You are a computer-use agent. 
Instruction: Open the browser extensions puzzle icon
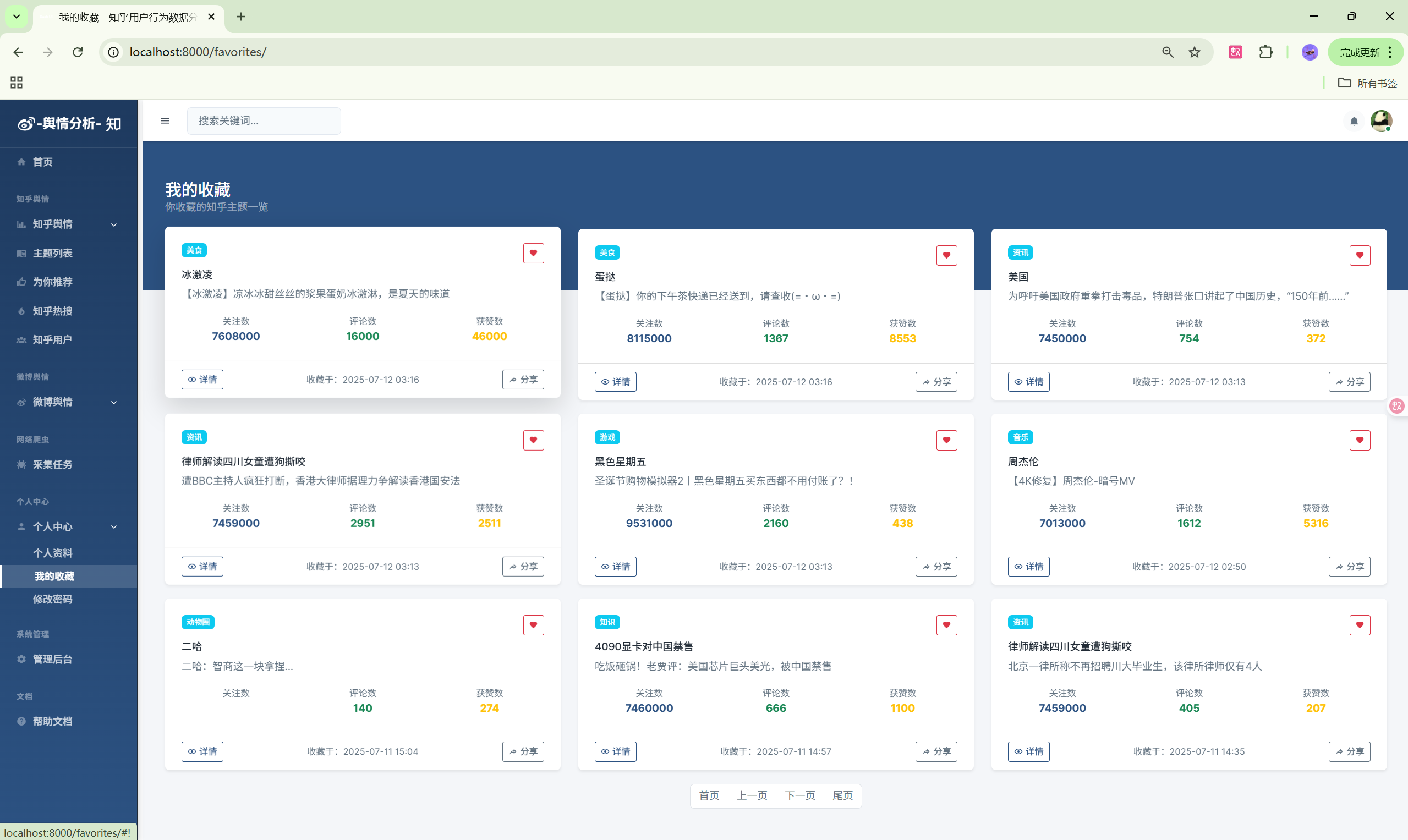coord(1265,52)
